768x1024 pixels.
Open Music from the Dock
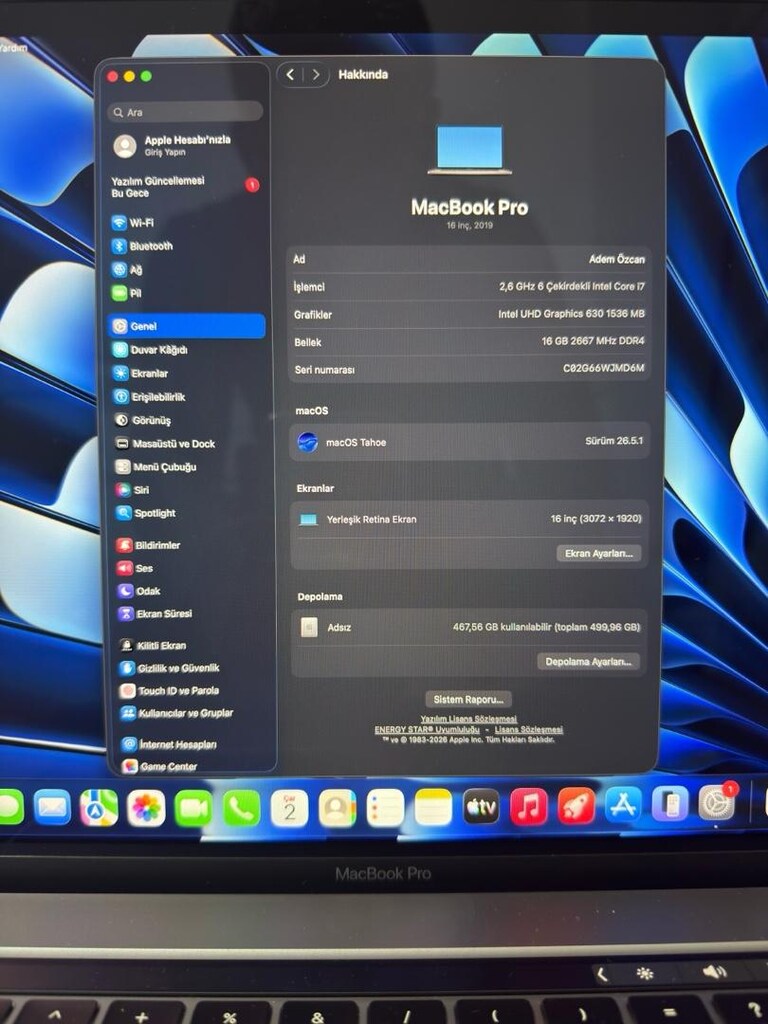coord(528,807)
